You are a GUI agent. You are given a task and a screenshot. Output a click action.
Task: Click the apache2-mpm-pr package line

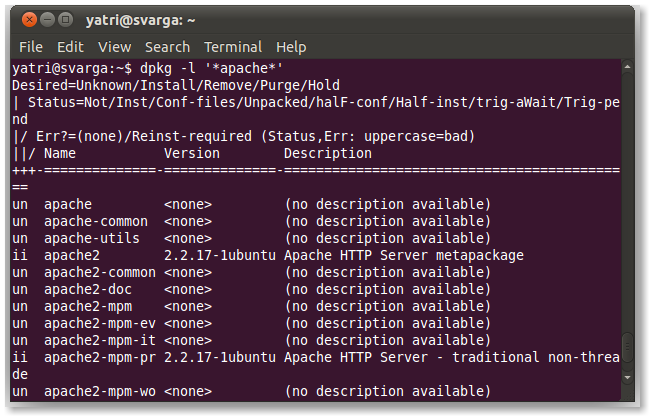pos(300,357)
